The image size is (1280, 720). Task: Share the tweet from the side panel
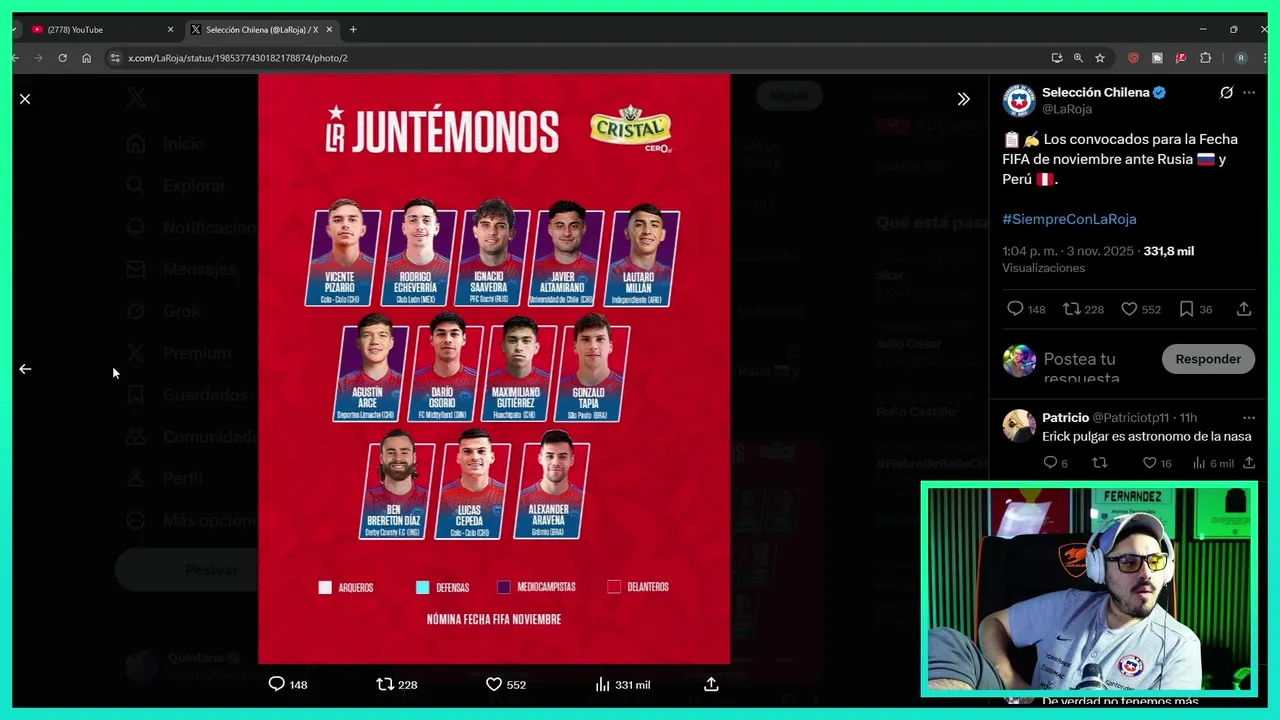[x=1244, y=309]
